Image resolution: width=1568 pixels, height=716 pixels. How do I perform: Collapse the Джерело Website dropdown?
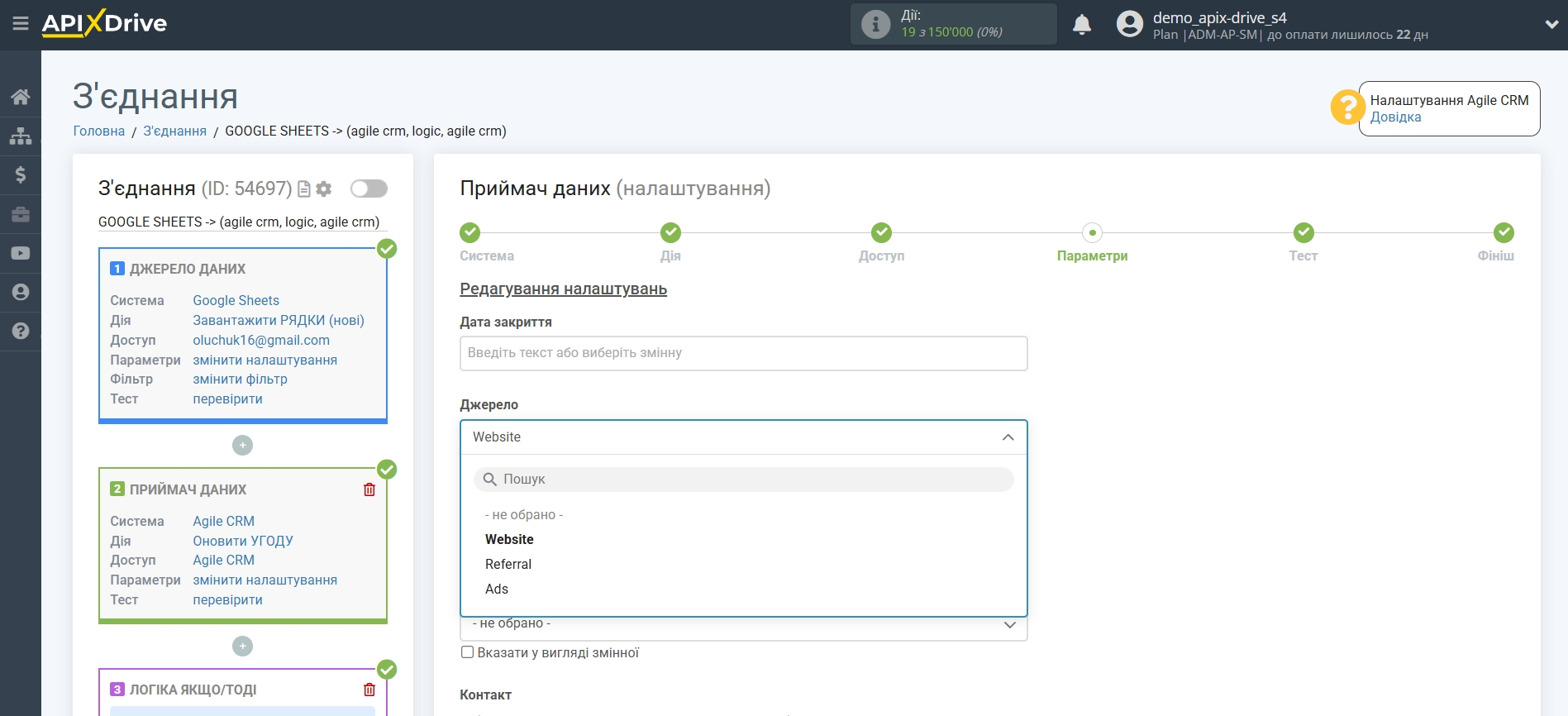[743, 437]
